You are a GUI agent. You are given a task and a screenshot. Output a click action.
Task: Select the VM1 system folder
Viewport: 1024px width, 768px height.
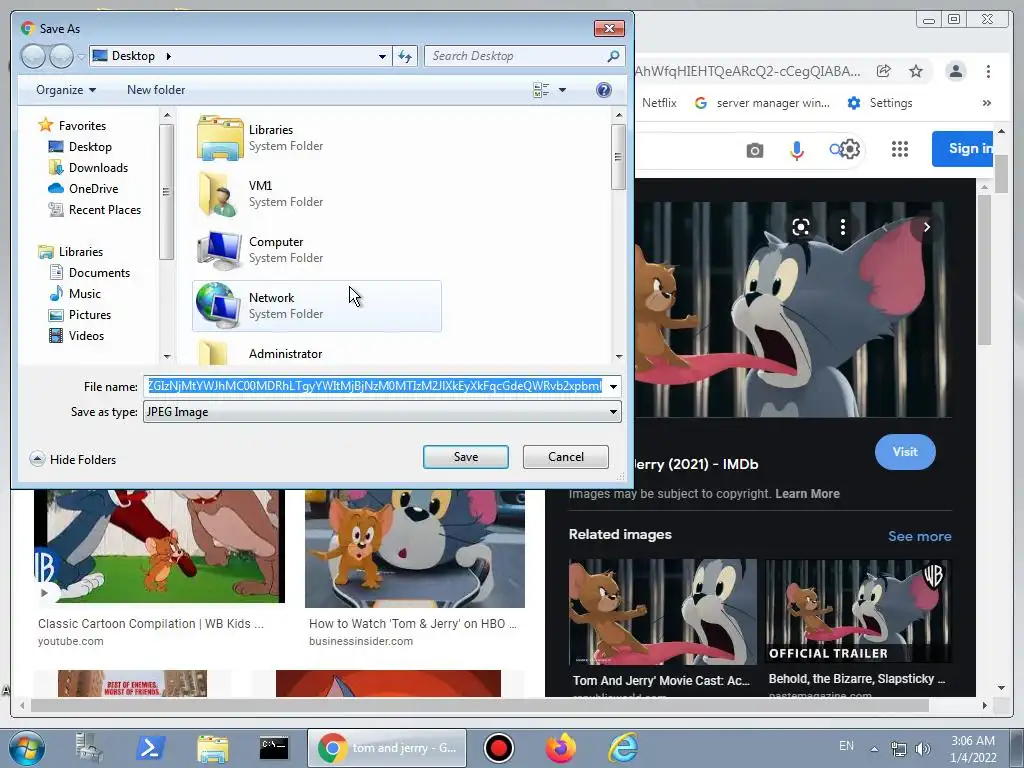click(316, 194)
